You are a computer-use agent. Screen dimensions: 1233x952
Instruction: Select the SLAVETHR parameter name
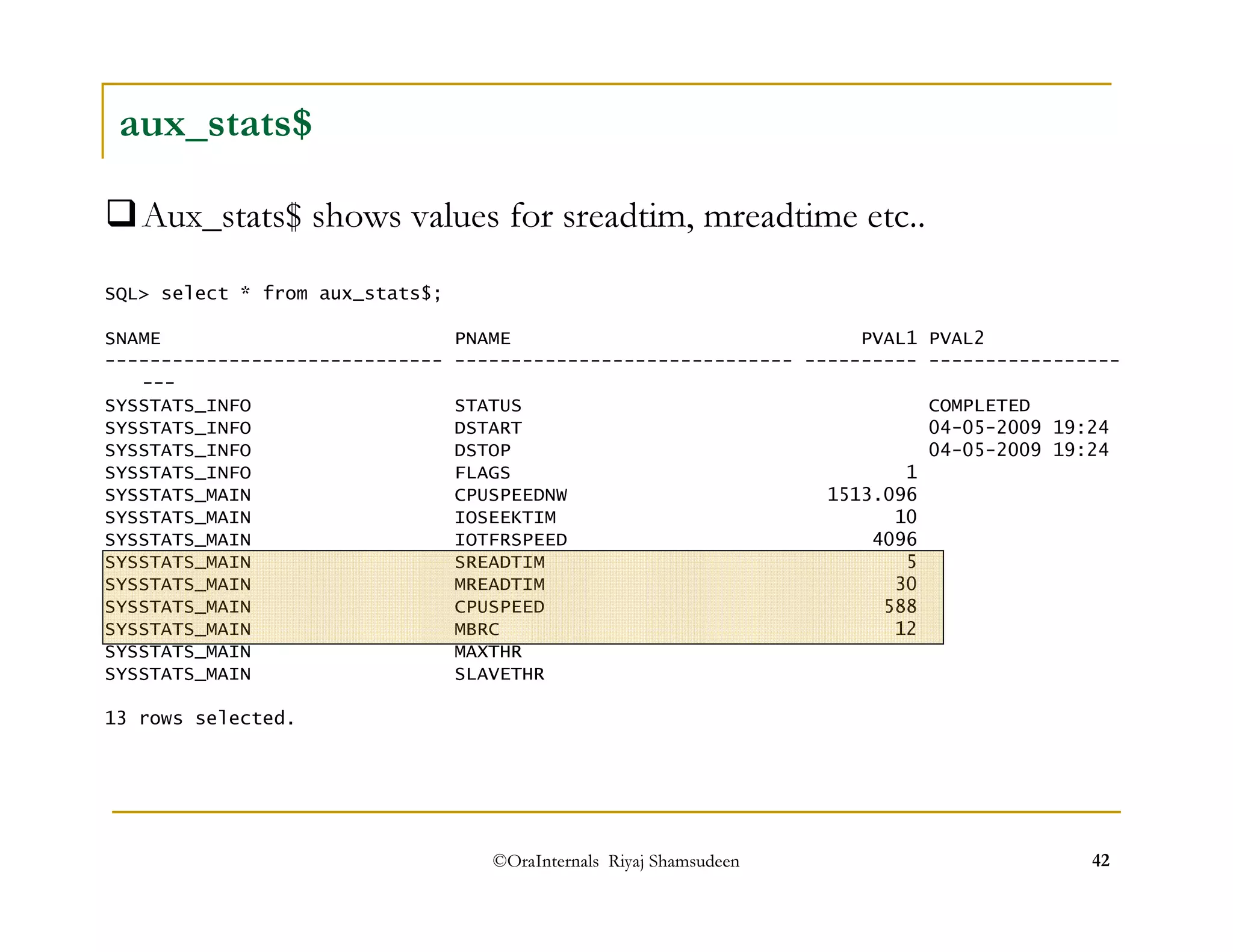[499, 674]
